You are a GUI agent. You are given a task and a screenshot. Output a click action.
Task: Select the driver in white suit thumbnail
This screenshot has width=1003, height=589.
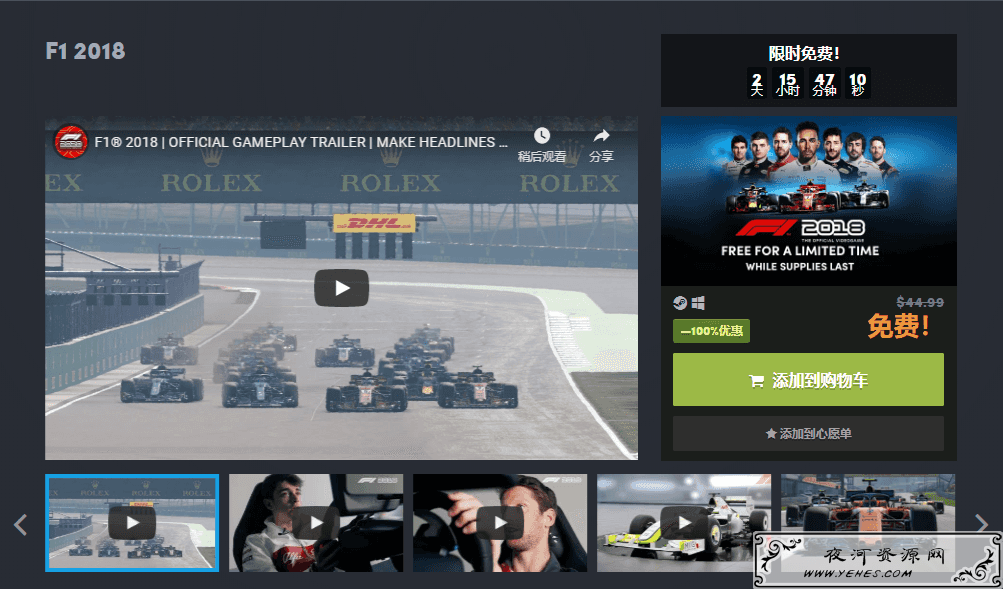[x=316, y=522]
